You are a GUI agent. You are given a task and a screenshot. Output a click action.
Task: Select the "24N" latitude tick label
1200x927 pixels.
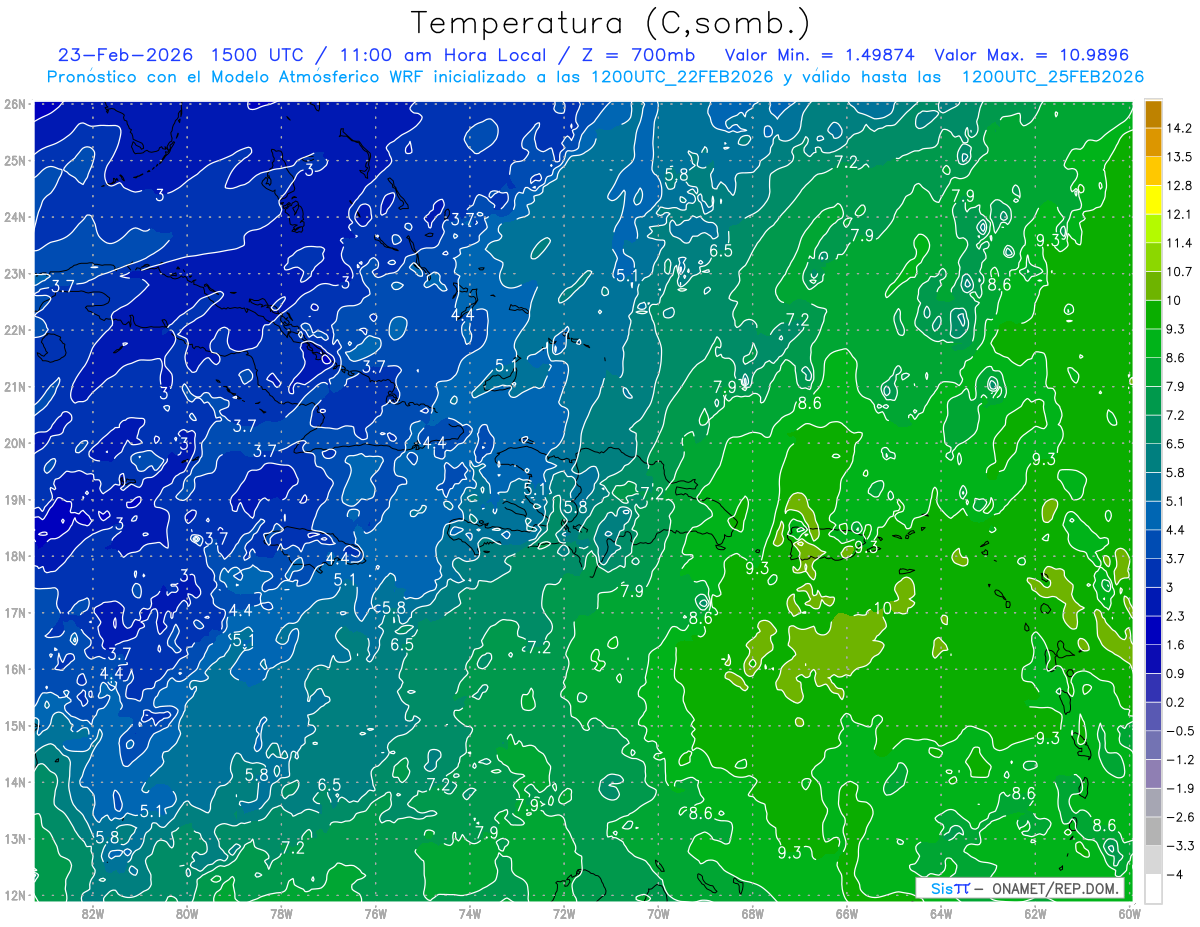15,217
